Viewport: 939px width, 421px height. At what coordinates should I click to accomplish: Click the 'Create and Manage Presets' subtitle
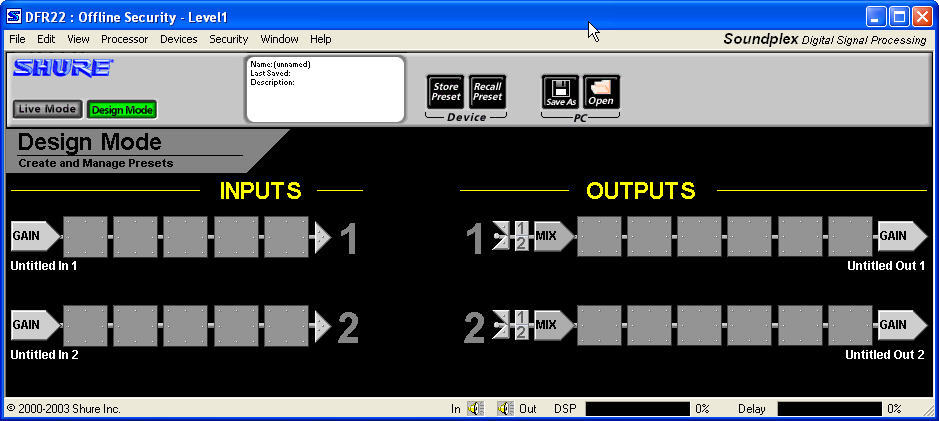[x=96, y=163]
